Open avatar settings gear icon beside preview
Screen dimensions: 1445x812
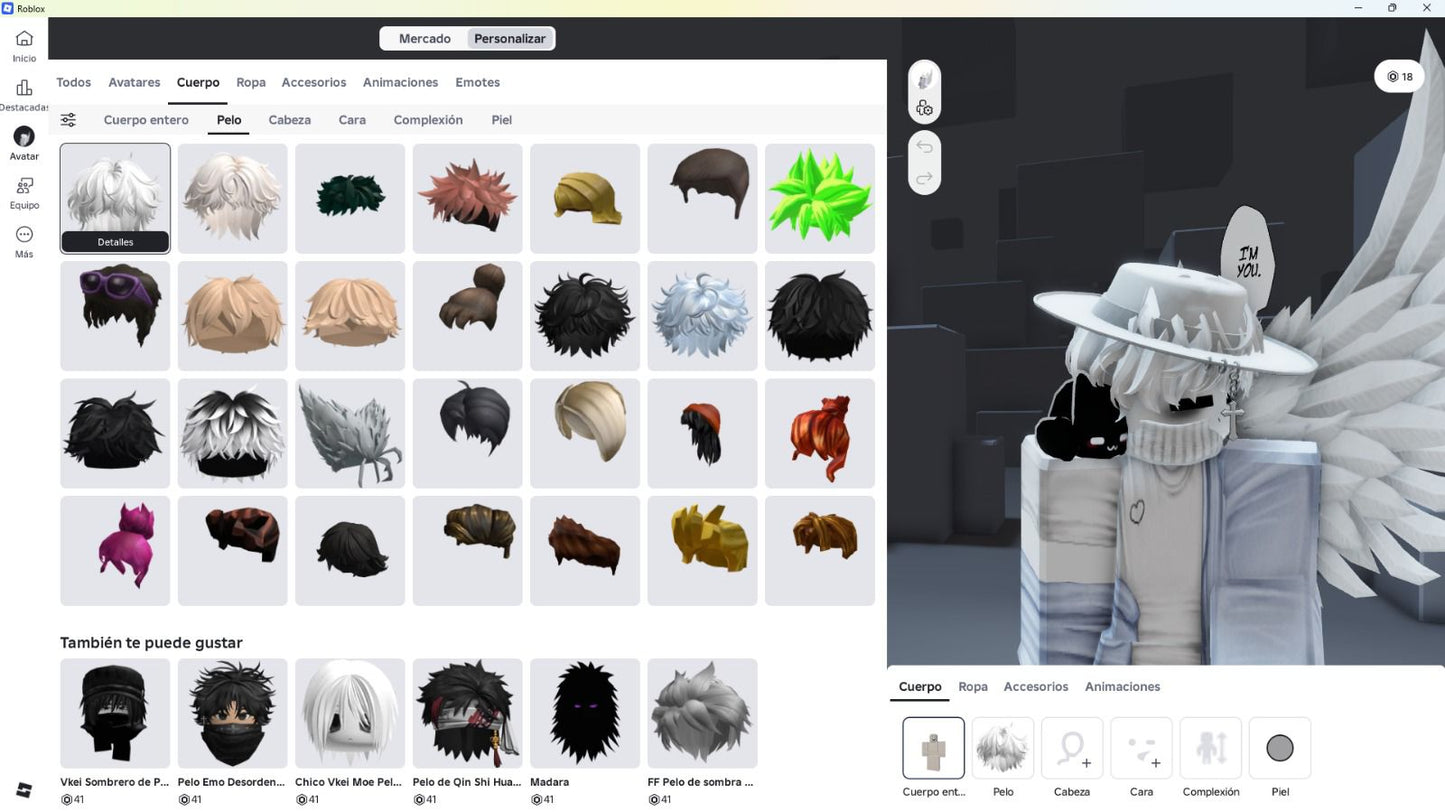point(924,108)
